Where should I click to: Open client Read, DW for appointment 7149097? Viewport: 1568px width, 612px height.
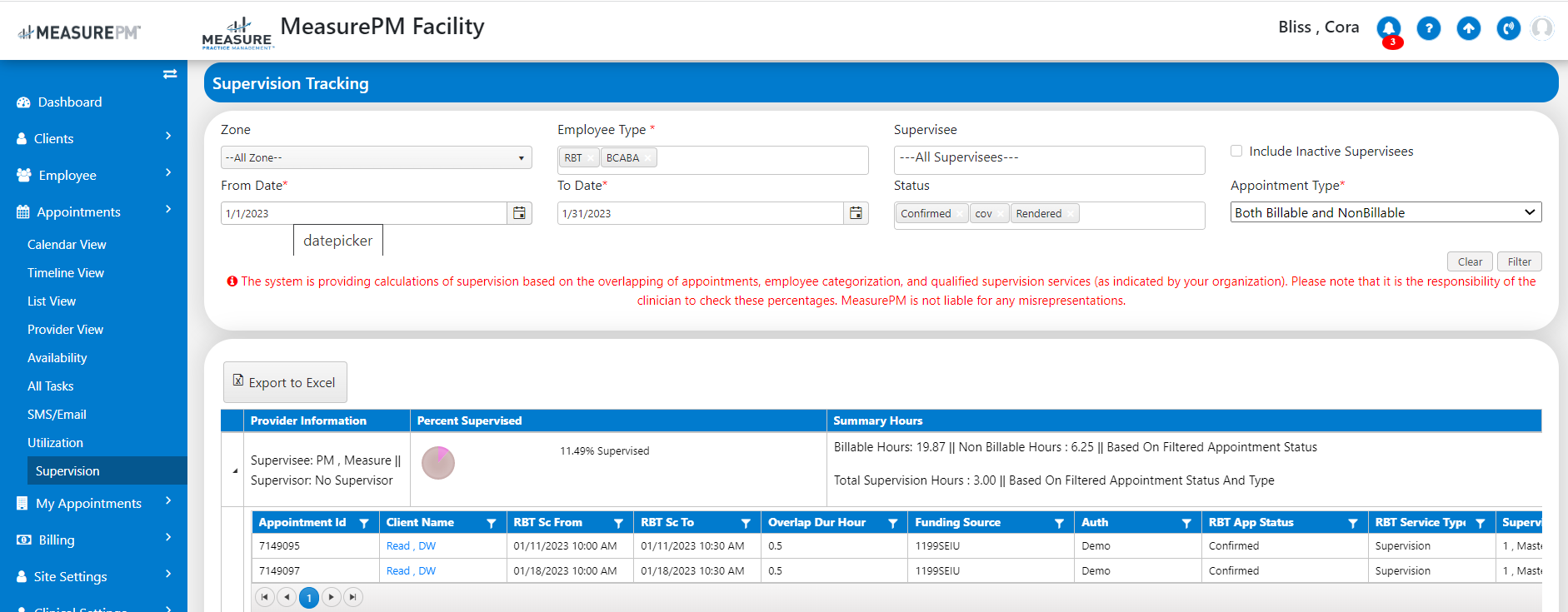point(411,571)
